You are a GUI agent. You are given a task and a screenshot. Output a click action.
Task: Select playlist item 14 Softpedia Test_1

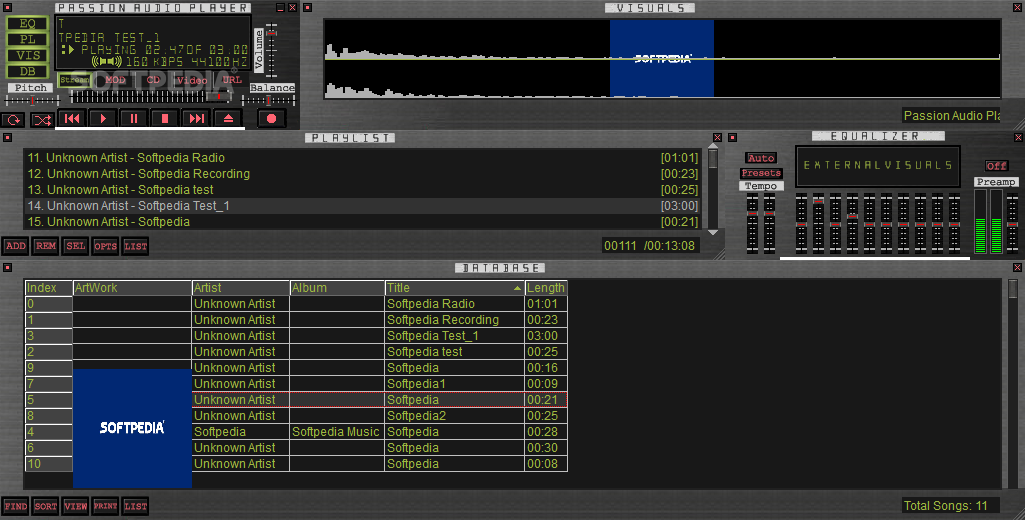pyautogui.click(x=362, y=206)
